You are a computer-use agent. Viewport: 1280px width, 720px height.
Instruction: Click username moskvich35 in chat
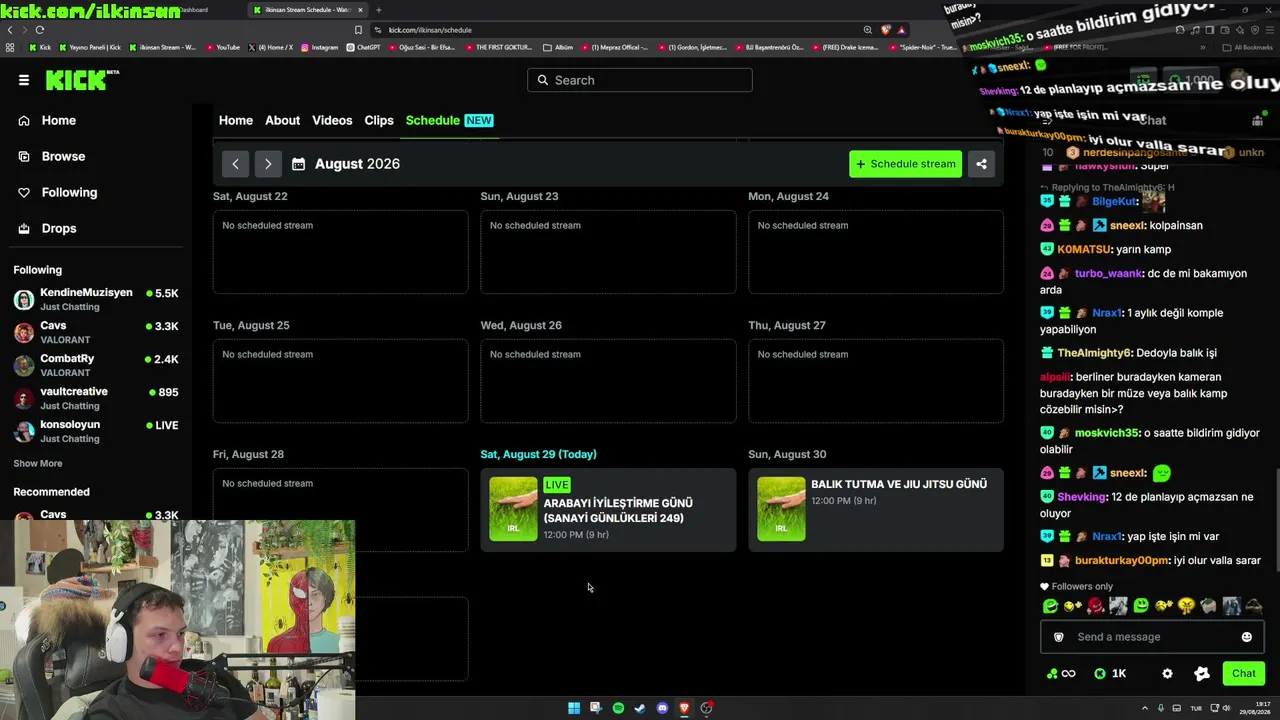(x=1107, y=433)
